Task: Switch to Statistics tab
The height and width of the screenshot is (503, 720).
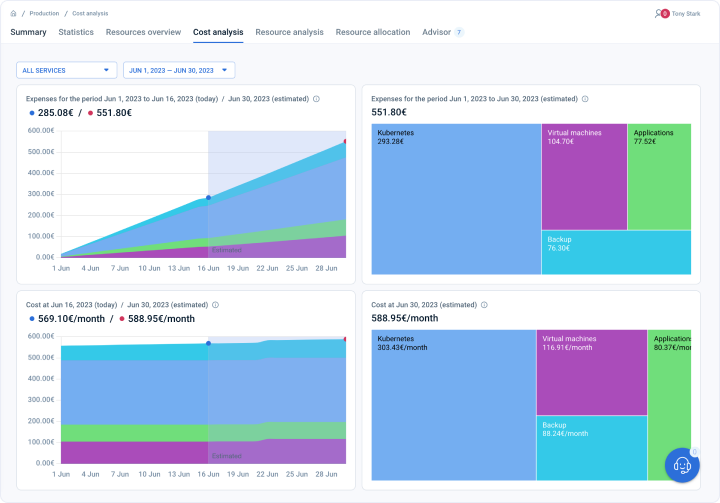Action: click(x=76, y=32)
